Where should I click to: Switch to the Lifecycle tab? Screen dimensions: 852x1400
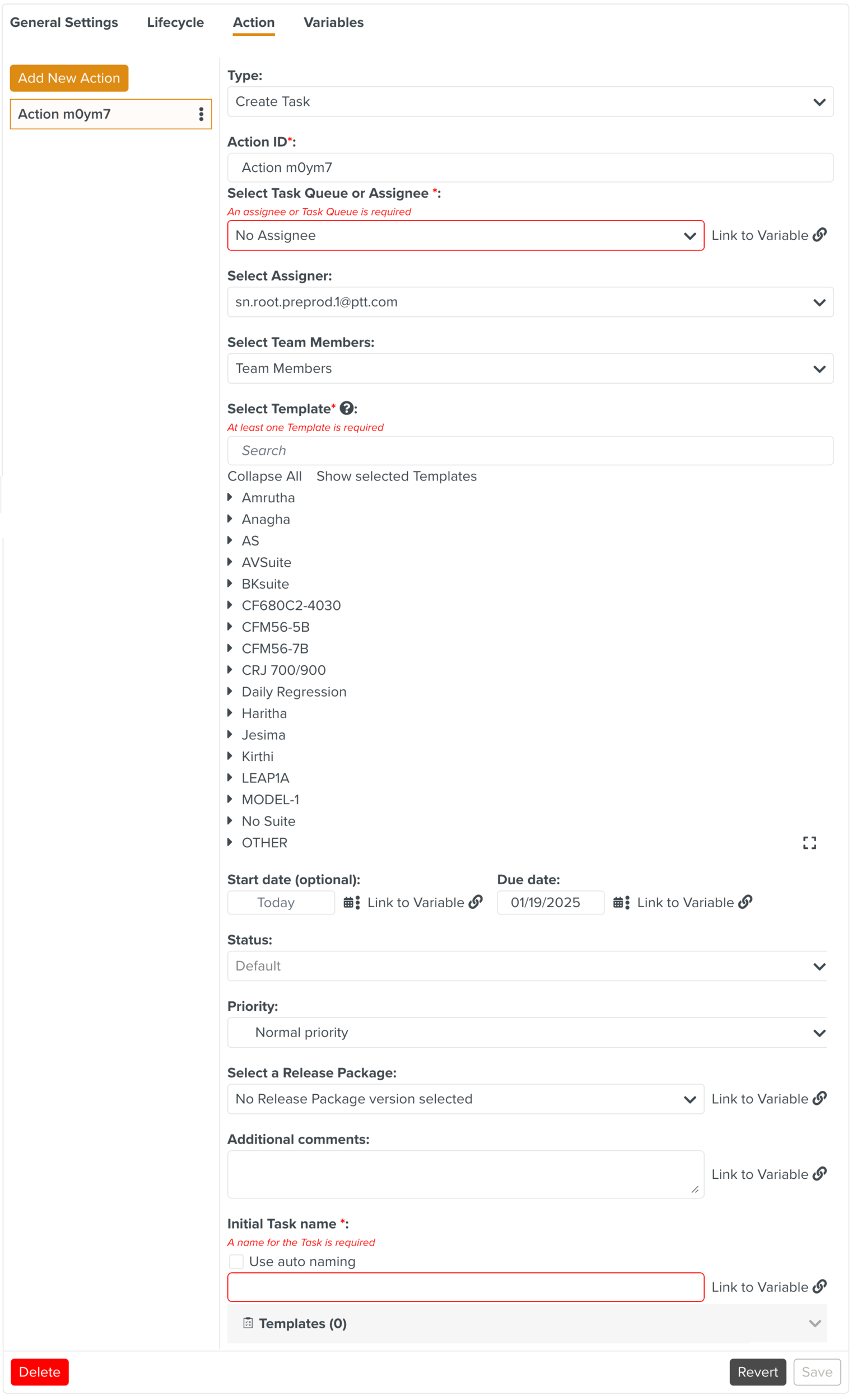(175, 23)
